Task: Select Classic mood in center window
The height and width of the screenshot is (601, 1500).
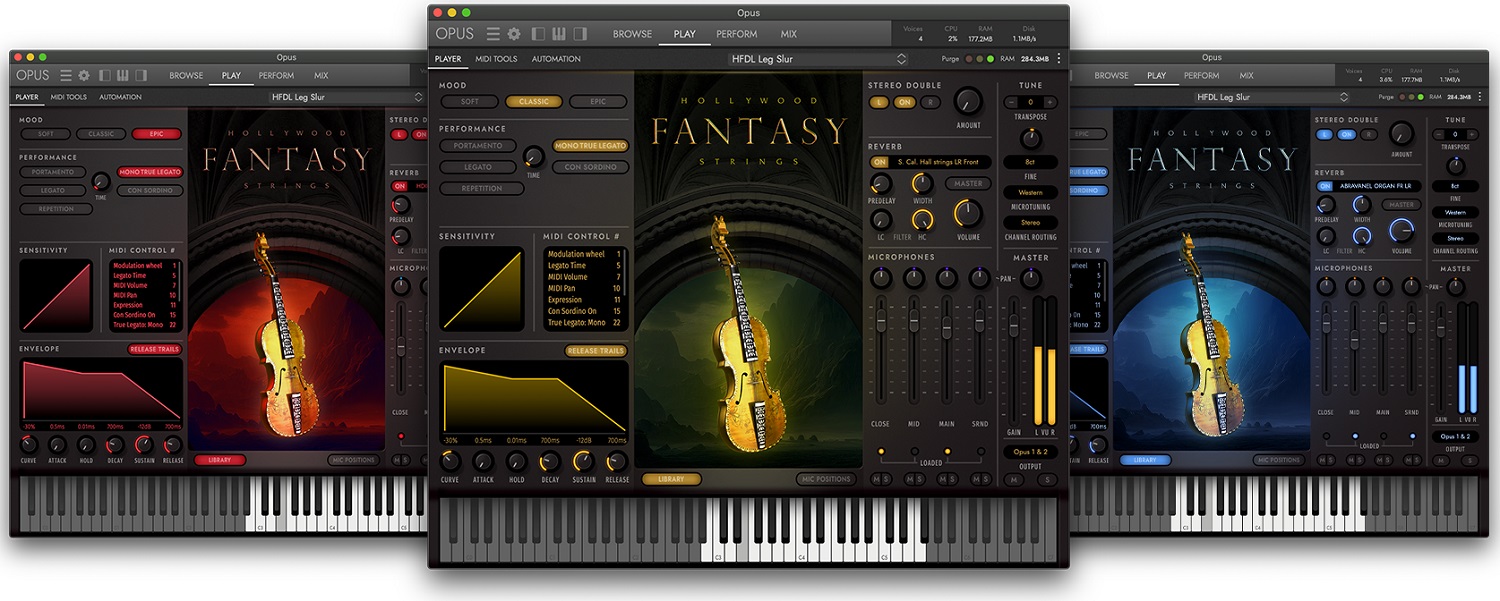Action: pos(534,102)
